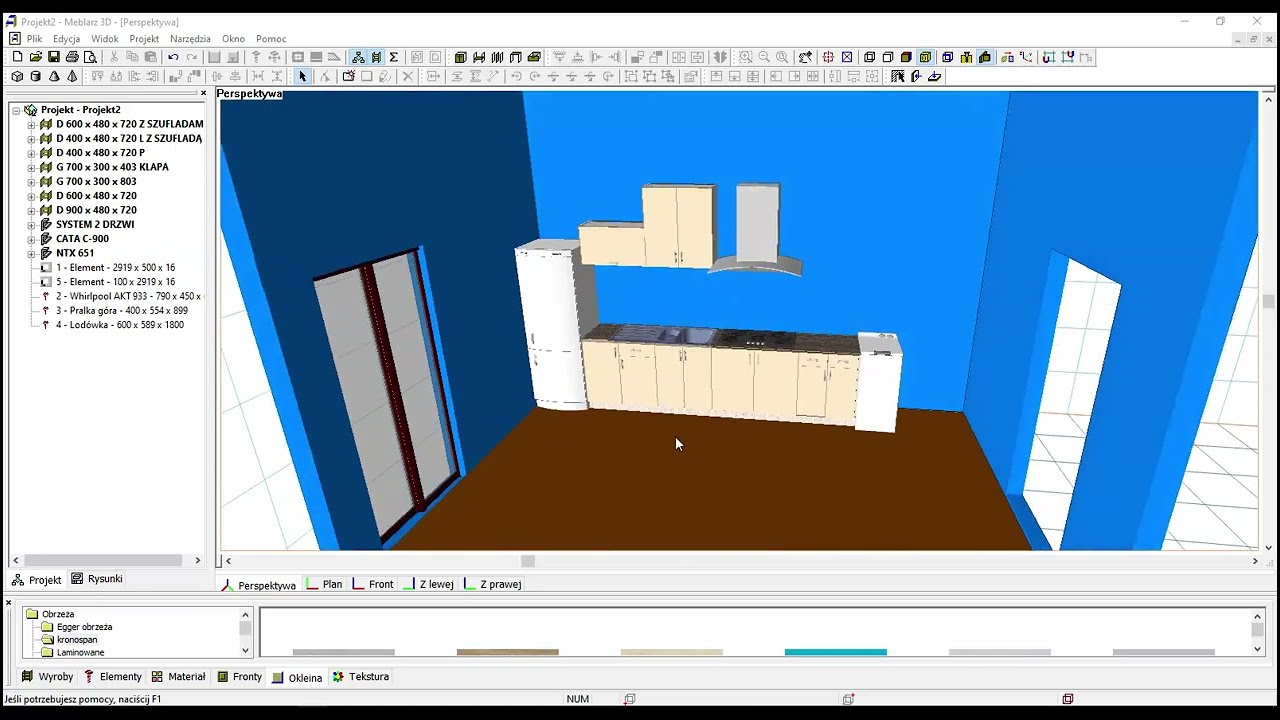Click the New document icon
This screenshot has height=720, width=1280.
click(x=17, y=57)
